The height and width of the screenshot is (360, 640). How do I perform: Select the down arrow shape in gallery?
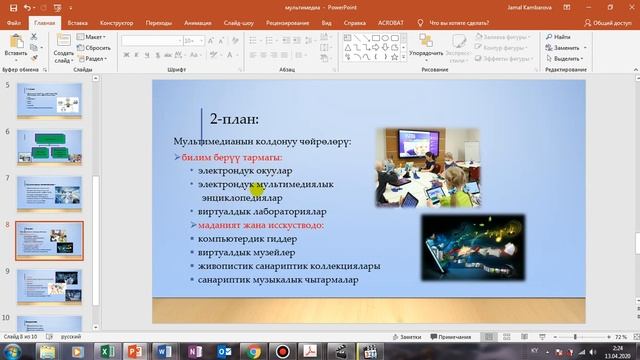[385, 48]
